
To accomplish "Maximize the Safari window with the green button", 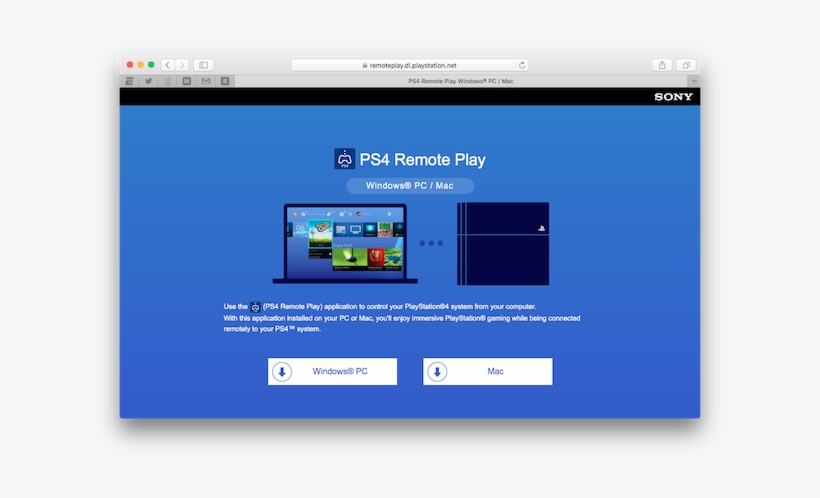I will 151,65.
